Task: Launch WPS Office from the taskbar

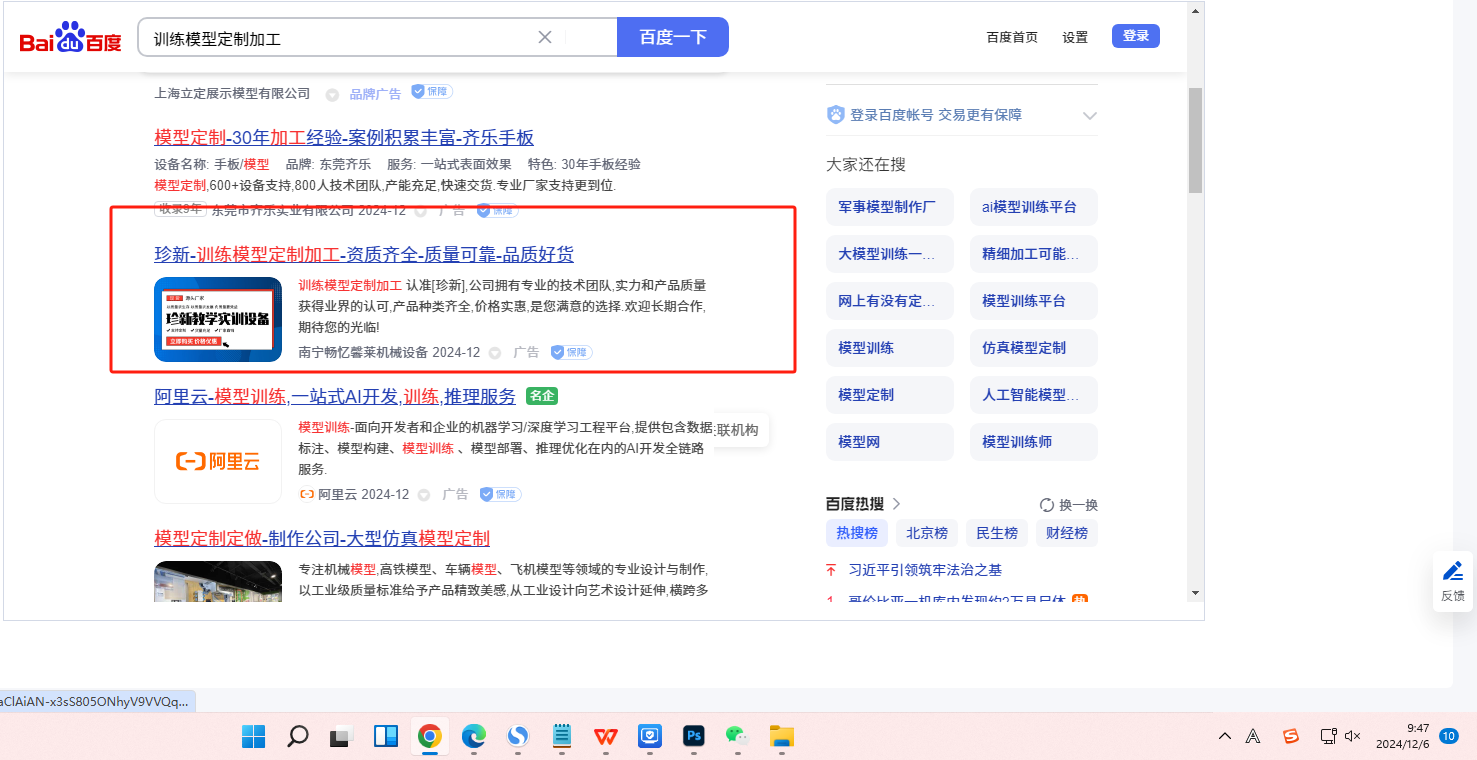Action: [x=605, y=737]
